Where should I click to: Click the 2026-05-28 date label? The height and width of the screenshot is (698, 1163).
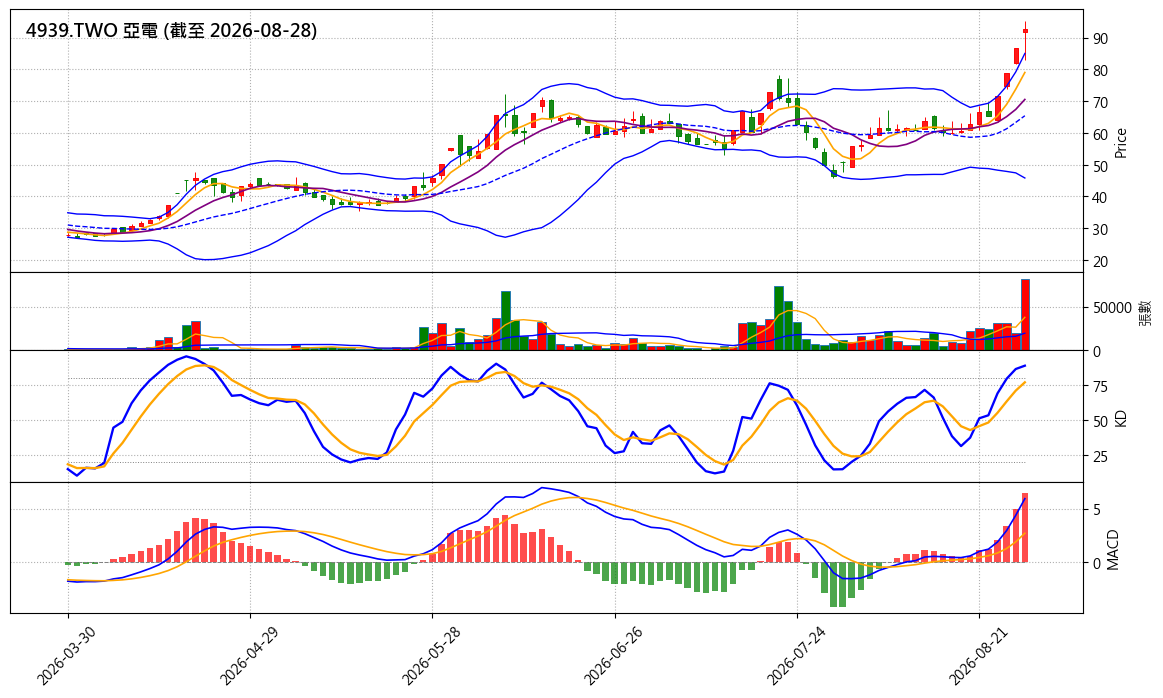tap(429, 656)
